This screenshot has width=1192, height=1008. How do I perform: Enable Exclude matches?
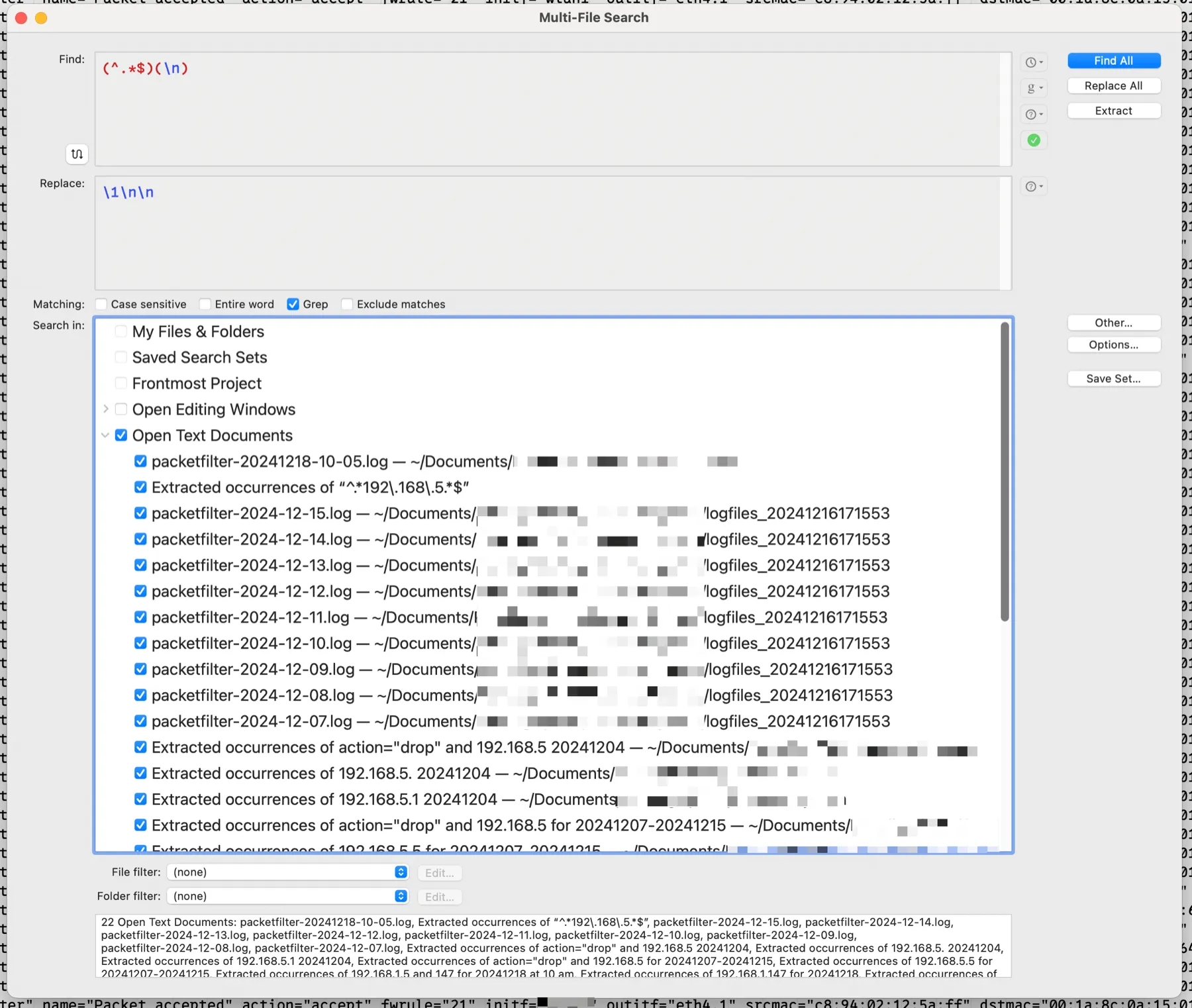pyautogui.click(x=346, y=304)
